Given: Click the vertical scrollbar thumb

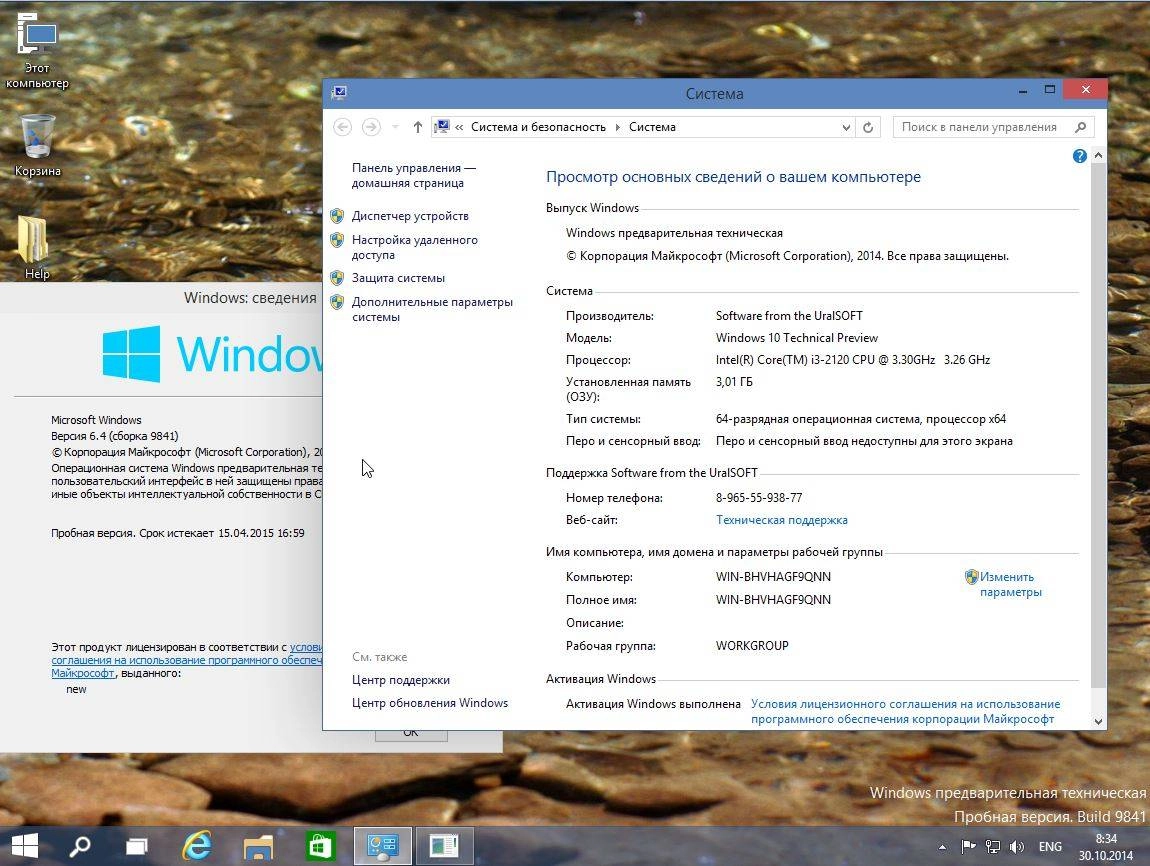Looking at the screenshot, I should click(x=1098, y=425).
